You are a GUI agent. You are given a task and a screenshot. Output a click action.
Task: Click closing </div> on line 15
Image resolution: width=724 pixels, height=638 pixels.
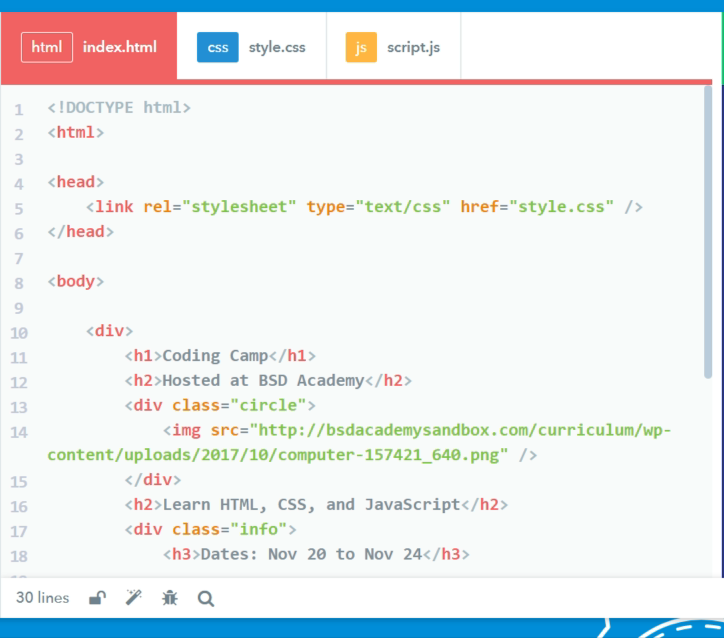coord(153,480)
